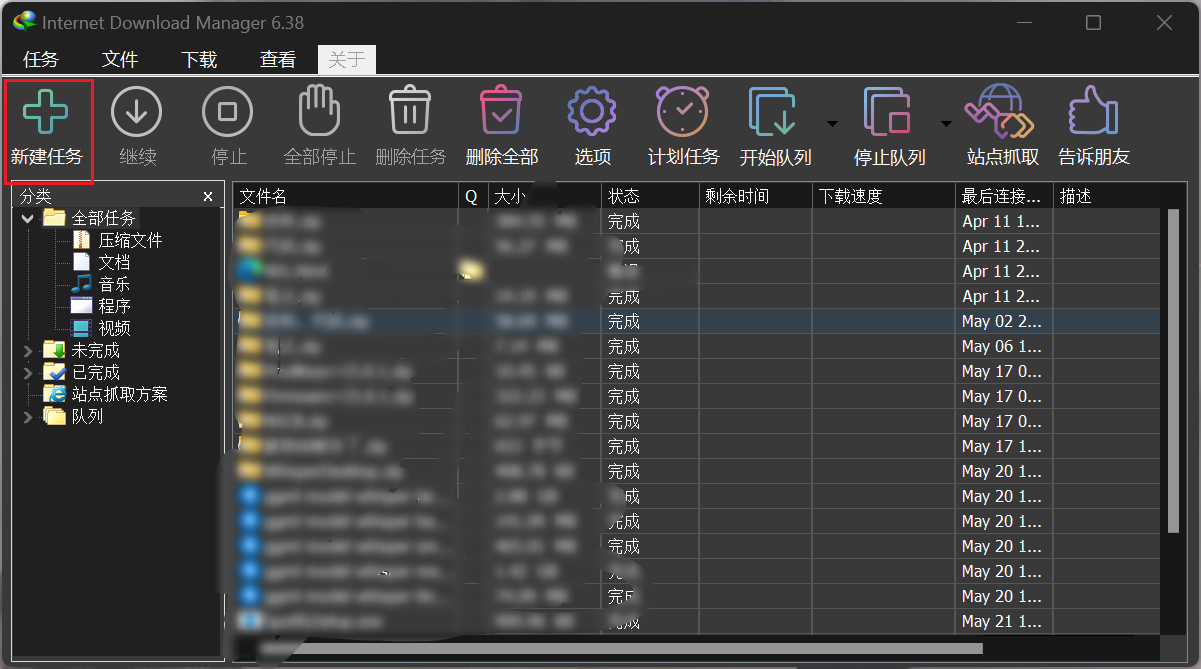Viewport: 1201px width, 669px height.
Task: Click the 新建任务 add download icon
Action: 46,111
